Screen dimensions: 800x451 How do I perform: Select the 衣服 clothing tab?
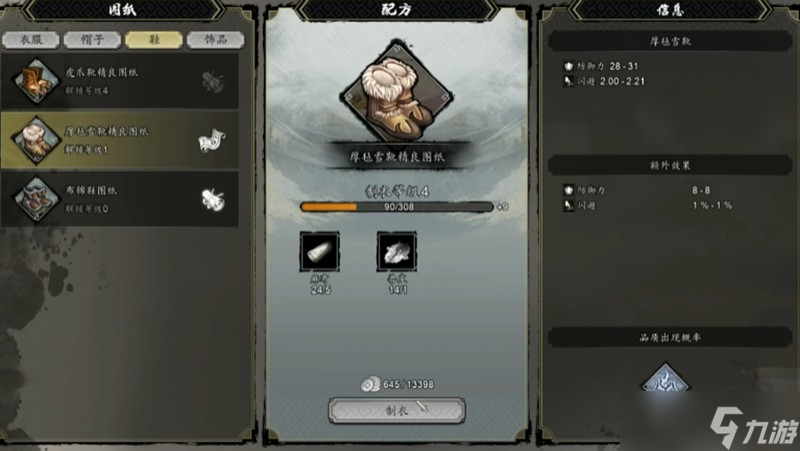[31, 40]
